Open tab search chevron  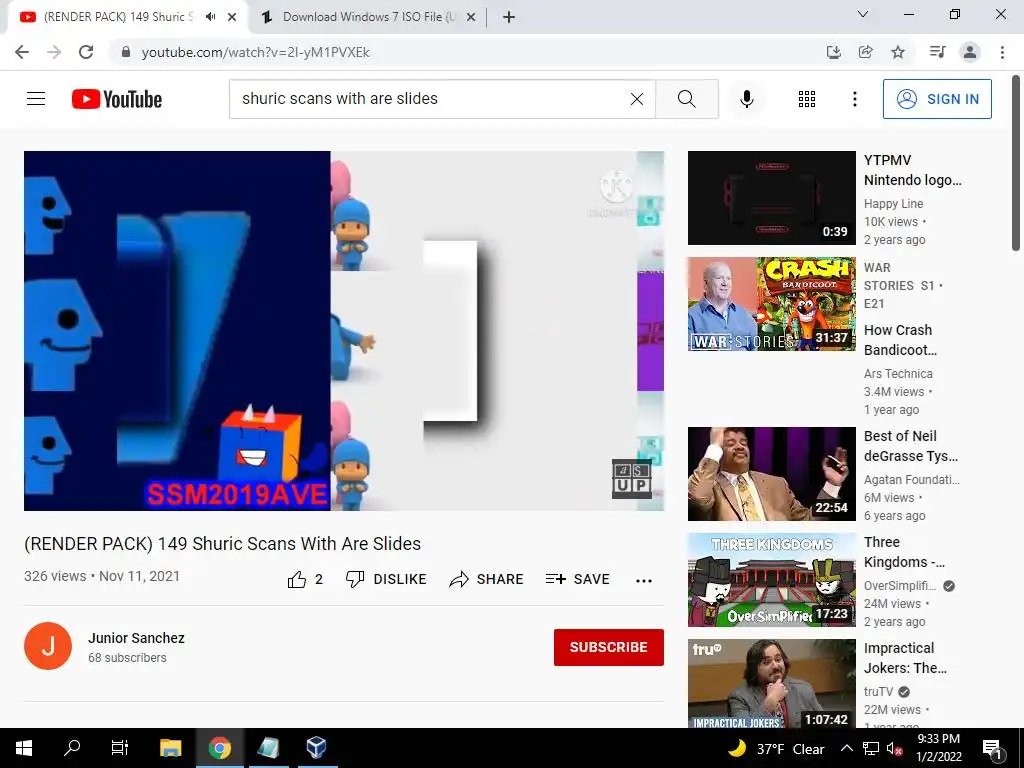pyautogui.click(x=863, y=14)
